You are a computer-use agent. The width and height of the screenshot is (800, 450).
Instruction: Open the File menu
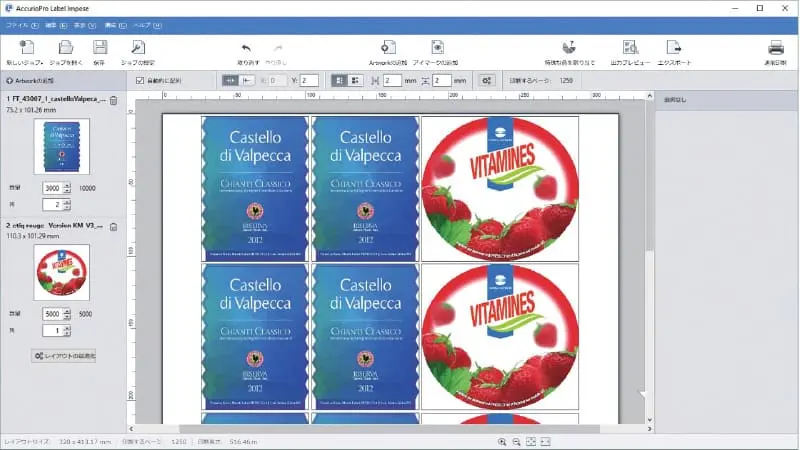pos(16,22)
